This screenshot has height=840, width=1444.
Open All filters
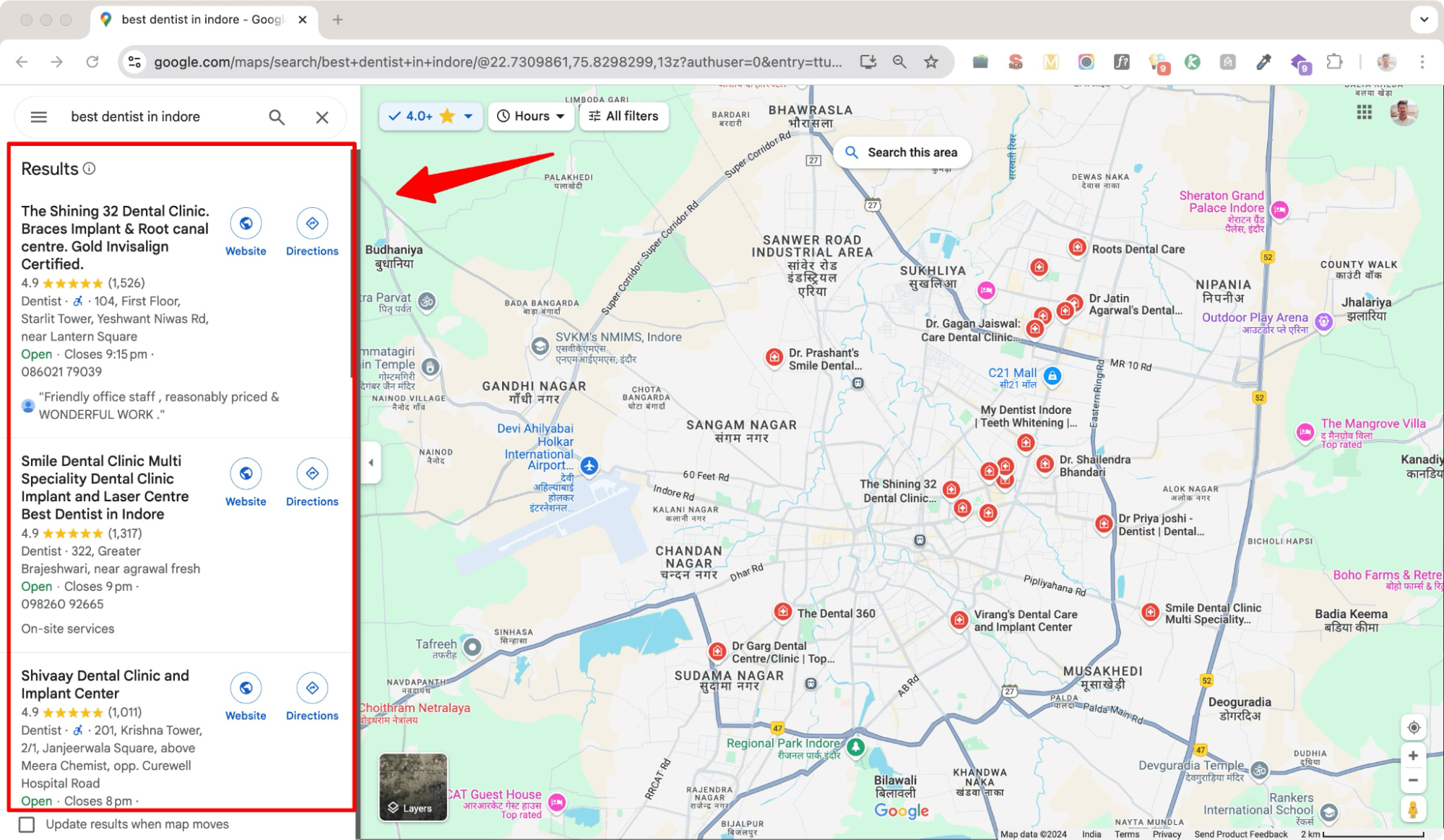[624, 116]
